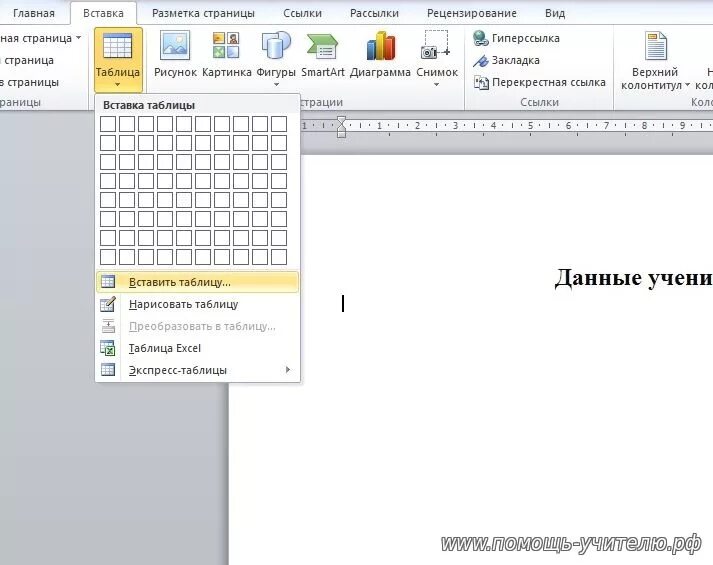Viewport: 713px width, 565px height.
Task: Open the Рассылки ribbon tab
Action: click(x=374, y=13)
